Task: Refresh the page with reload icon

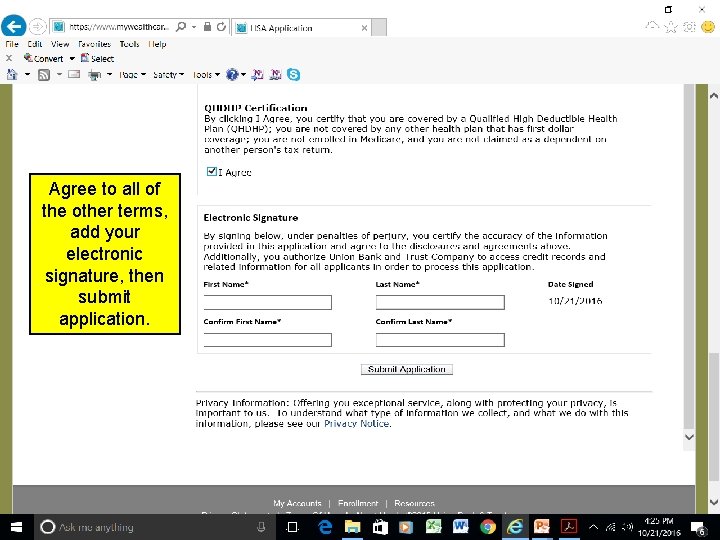Action: click(x=221, y=27)
